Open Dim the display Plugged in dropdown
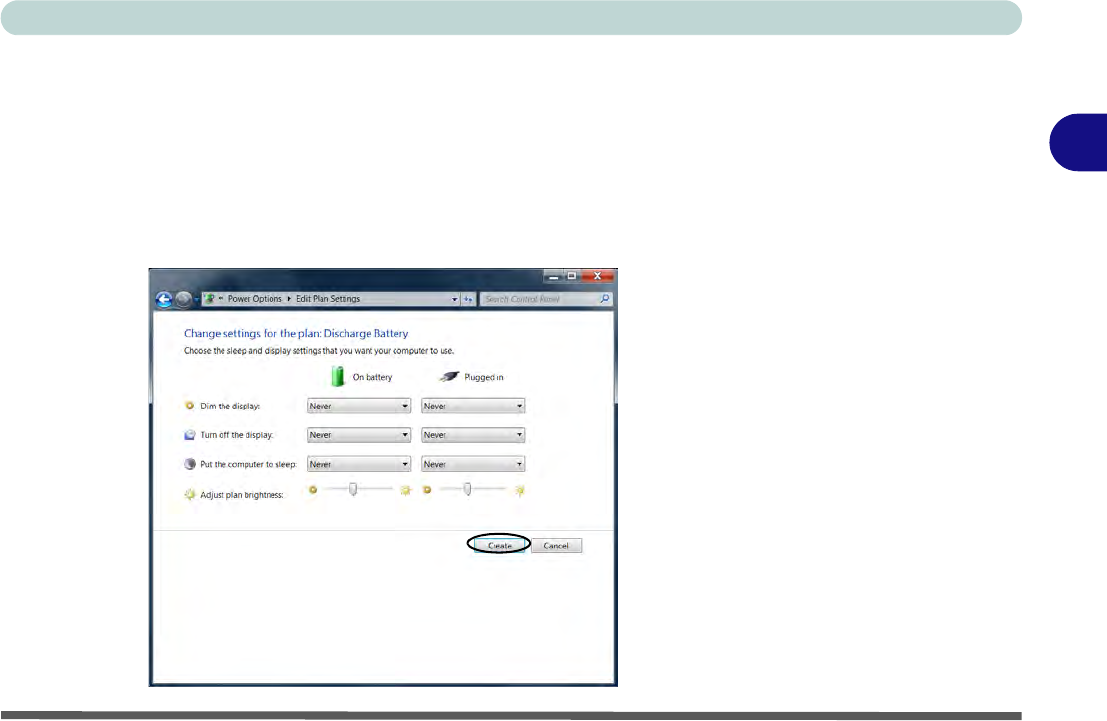Viewport: 1107px width, 721px height. point(473,406)
